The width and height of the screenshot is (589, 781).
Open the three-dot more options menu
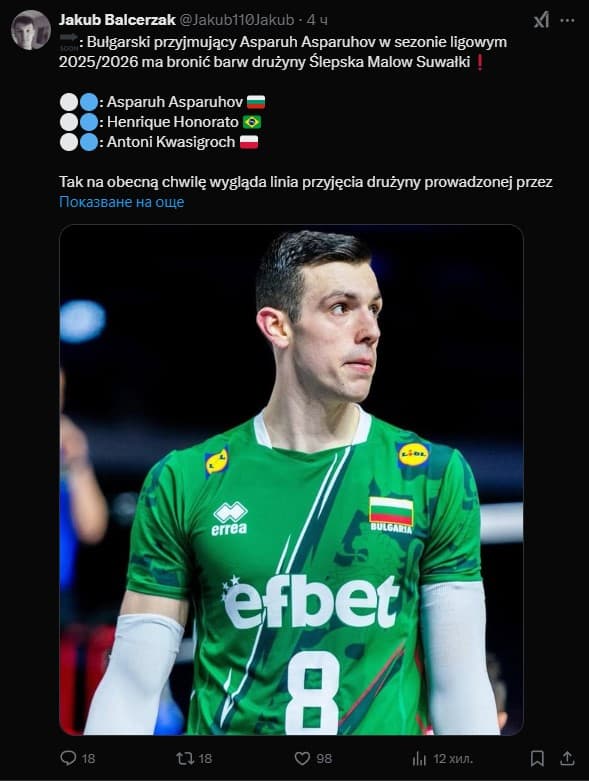[x=567, y=20]
